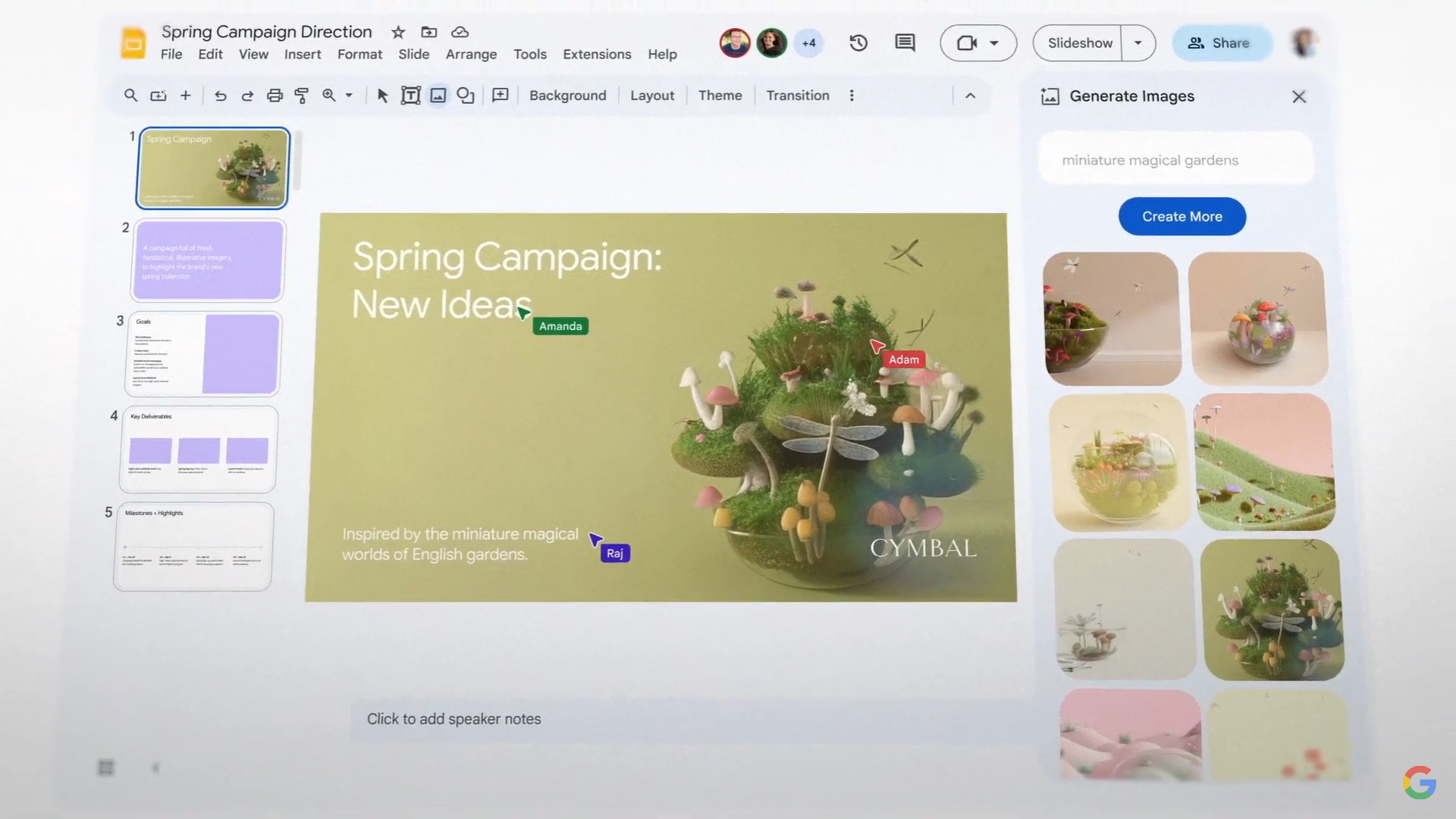The image size is (1456, 819).
Task: Open the Slide menu
Action: click(x=414, y=55)
